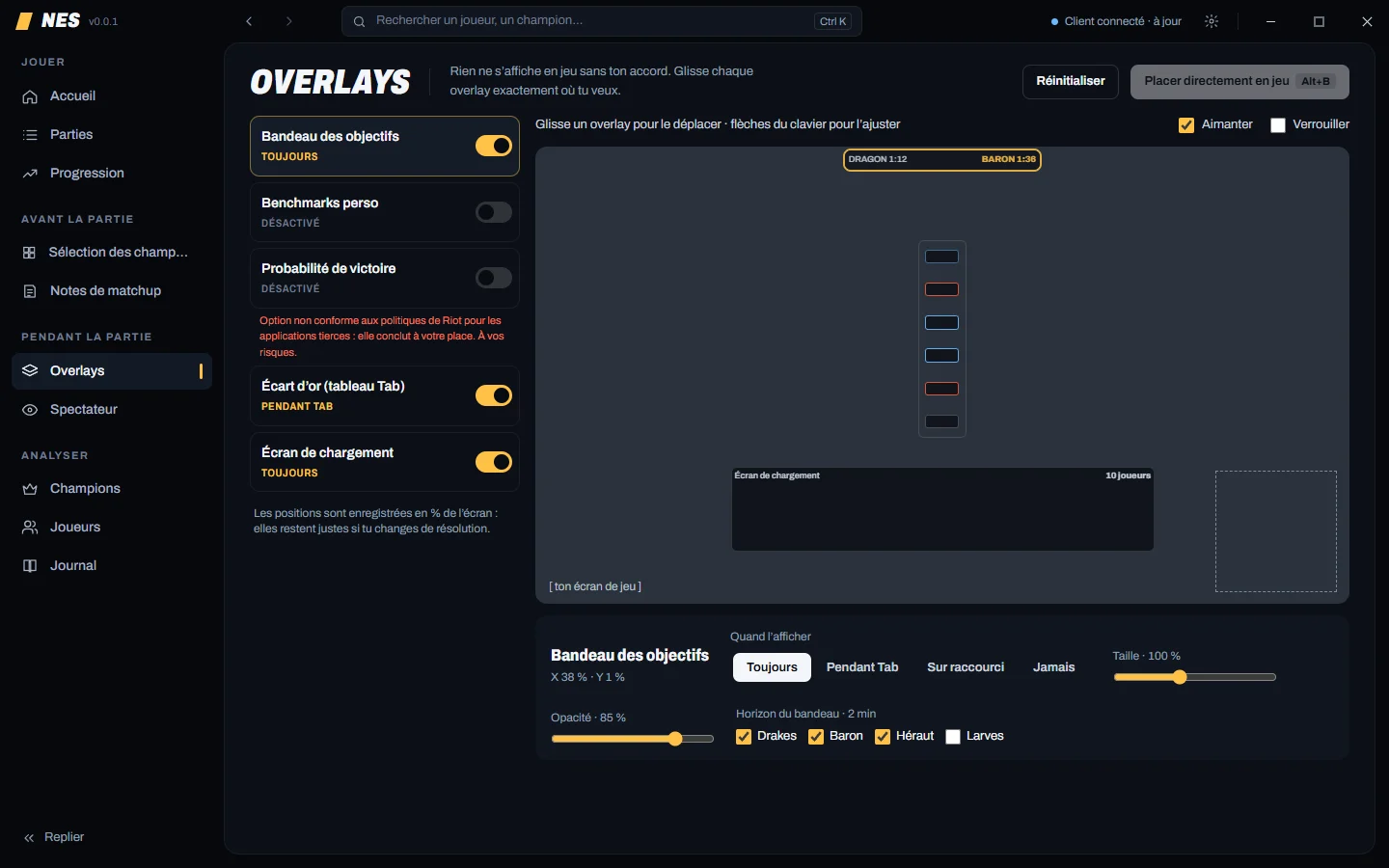Toggle theme with the sun icon

[1212, 21]
